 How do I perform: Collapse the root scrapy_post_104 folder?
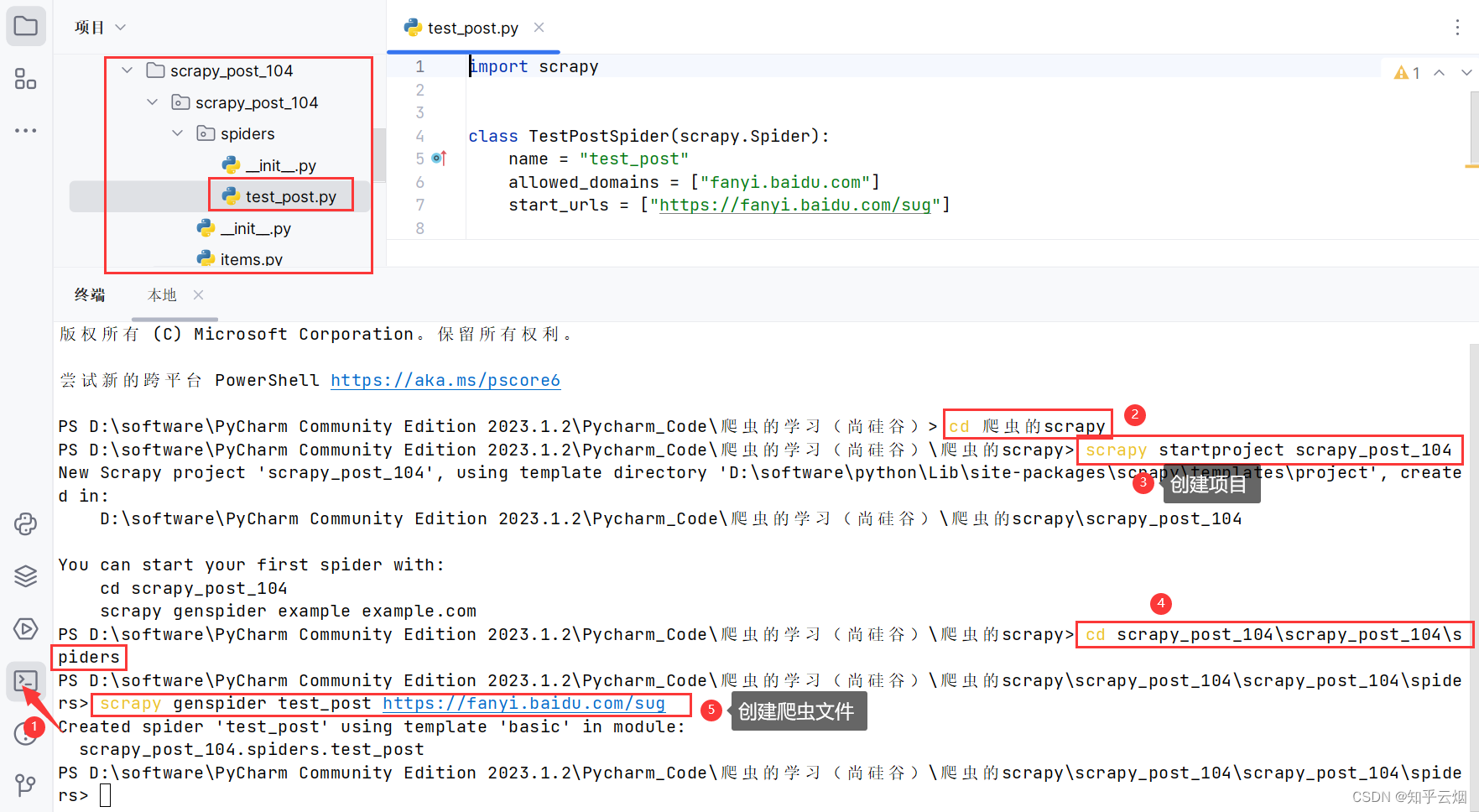(128, 70)
